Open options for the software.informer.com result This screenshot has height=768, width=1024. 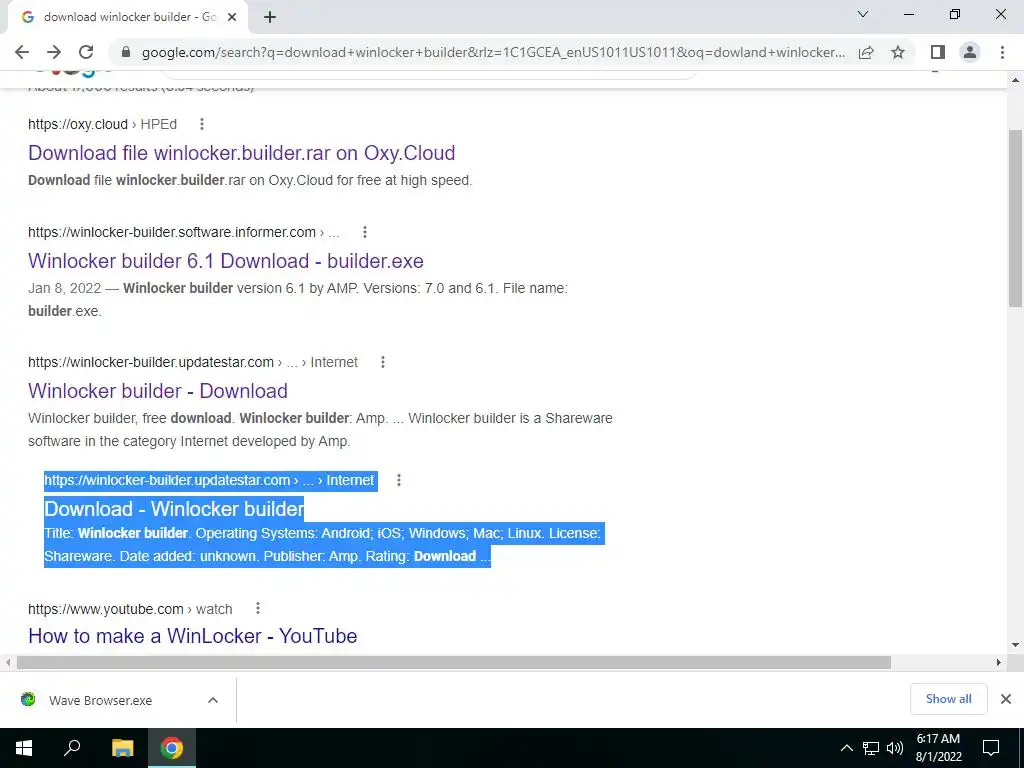pyautogui.click(x=365, y=232)
